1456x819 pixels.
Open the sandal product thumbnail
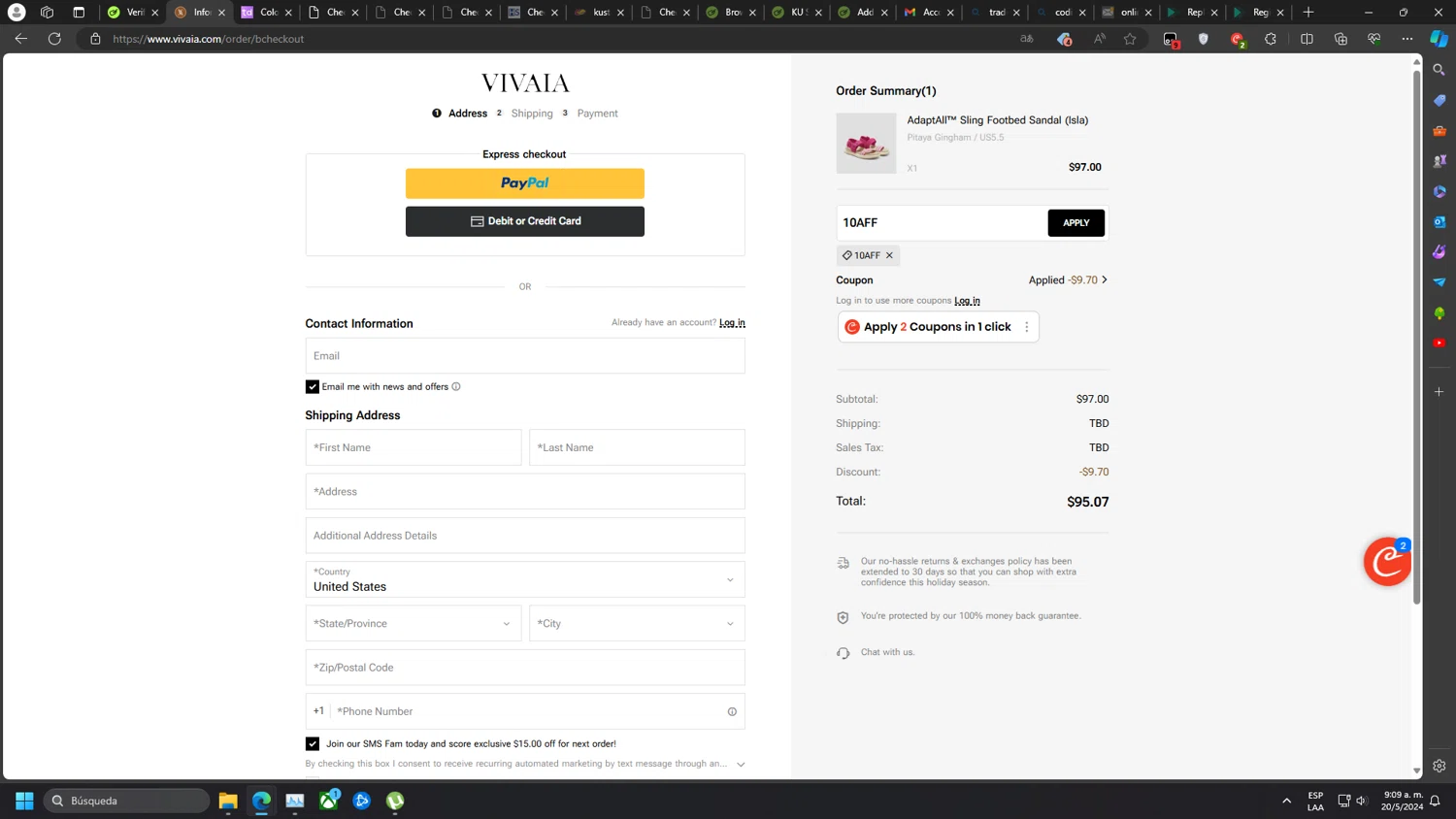coord(866,144)
